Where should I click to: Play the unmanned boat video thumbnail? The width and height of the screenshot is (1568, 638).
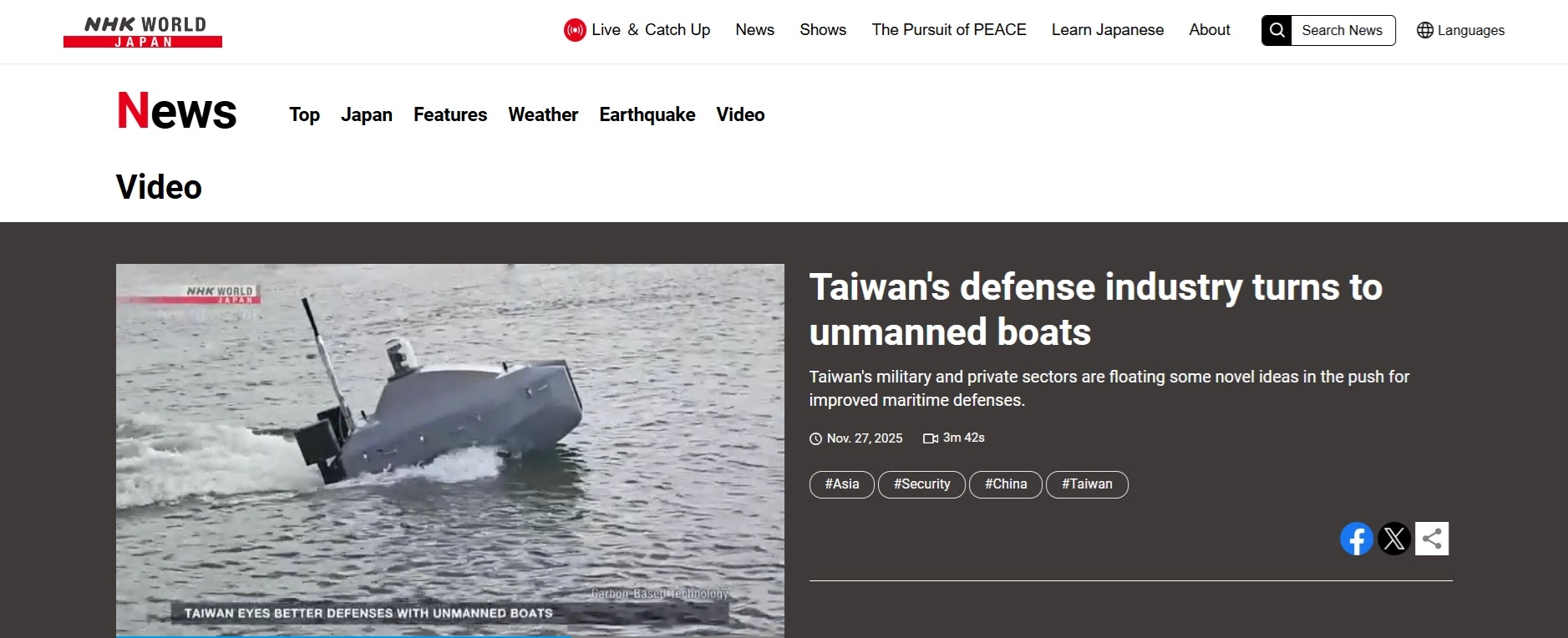[x=449, y=451]
